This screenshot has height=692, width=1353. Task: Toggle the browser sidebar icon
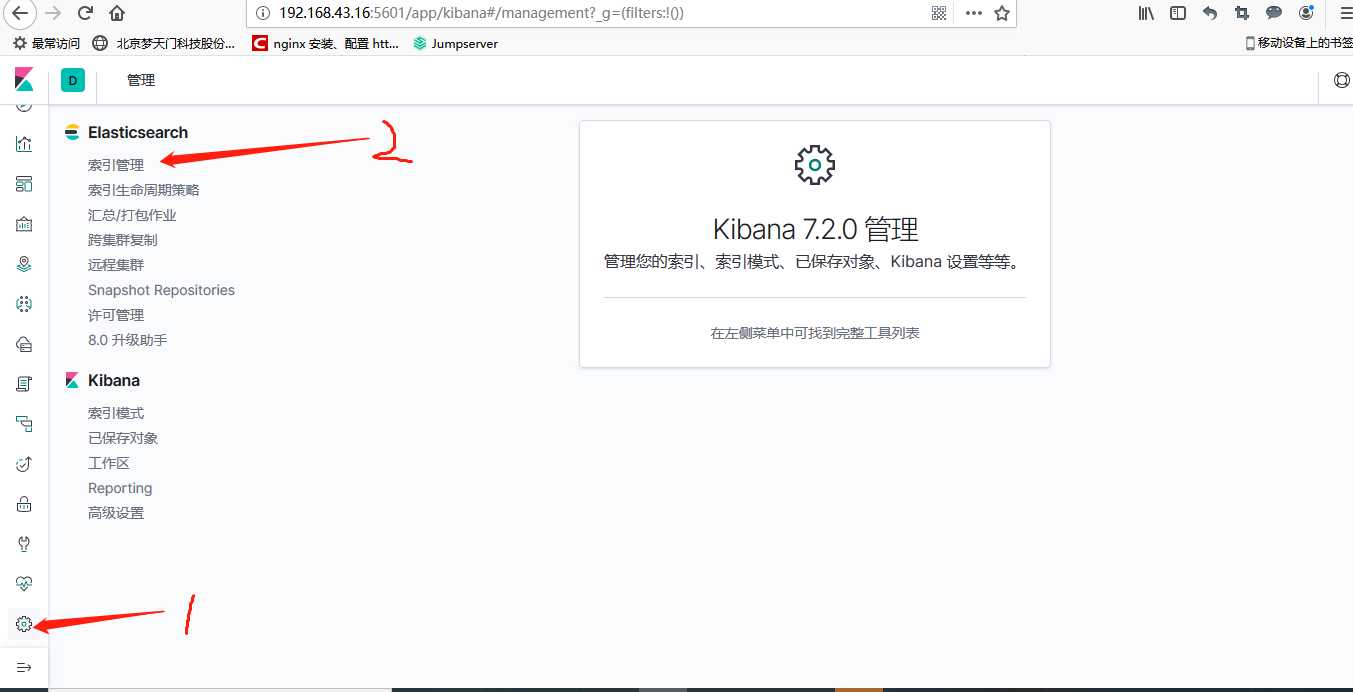pyautogui.click(x=1178, y=13)
